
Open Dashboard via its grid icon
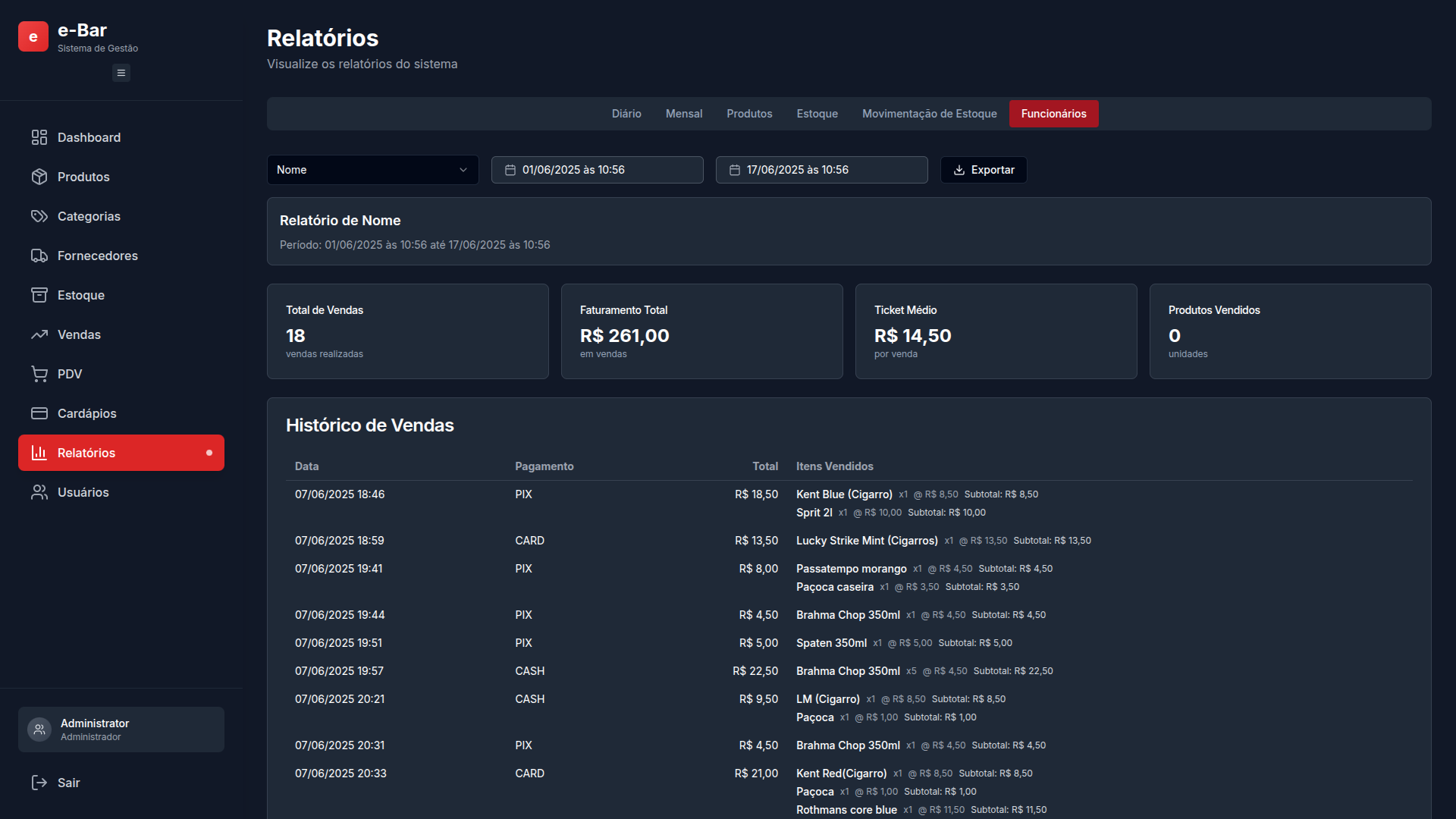(39, 137)
